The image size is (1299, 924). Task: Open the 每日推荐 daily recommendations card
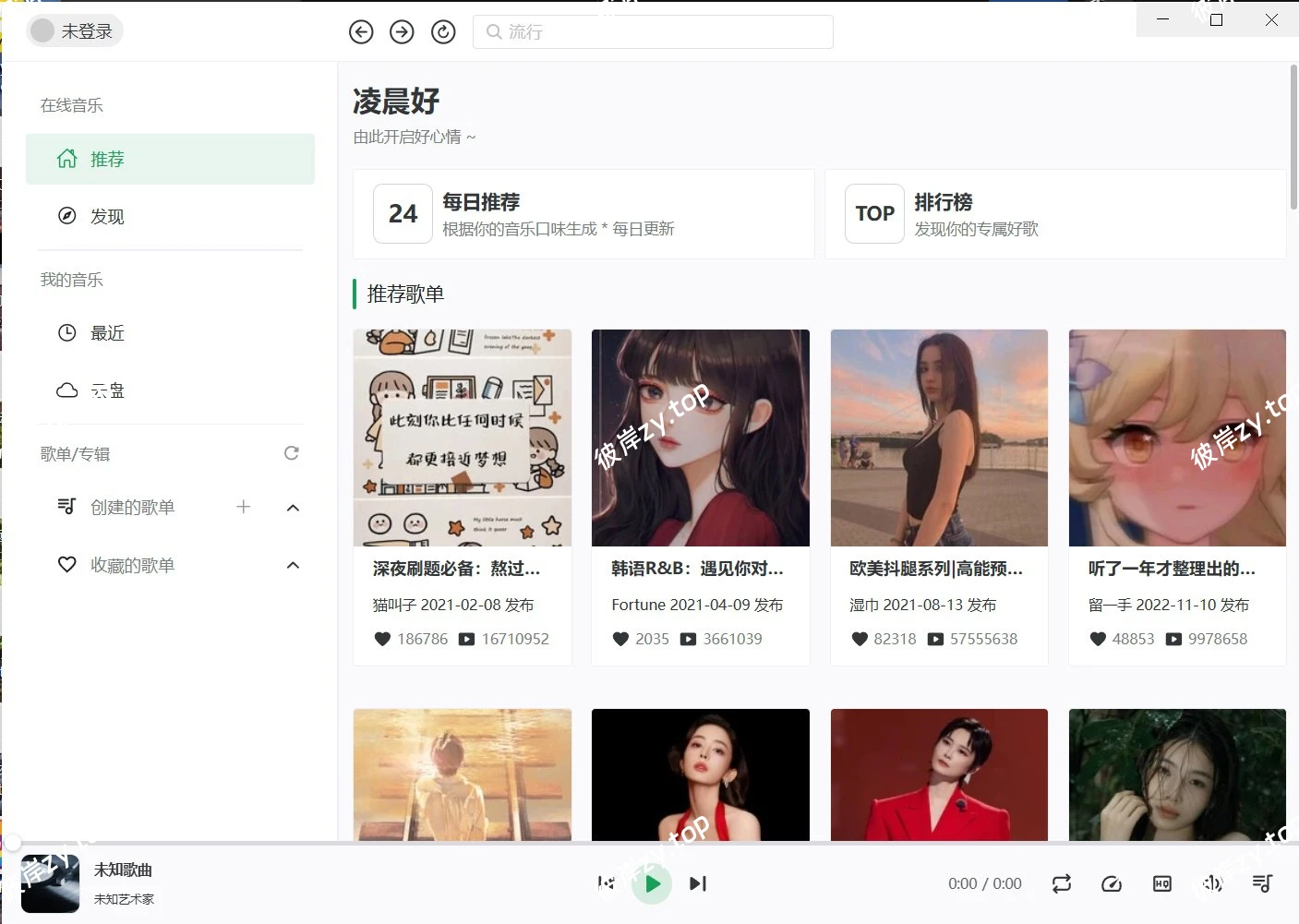pos(583,214)
